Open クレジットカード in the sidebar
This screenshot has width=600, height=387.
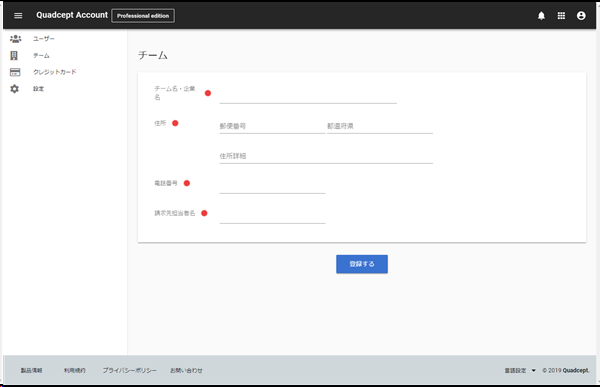[x=54, y=72]
